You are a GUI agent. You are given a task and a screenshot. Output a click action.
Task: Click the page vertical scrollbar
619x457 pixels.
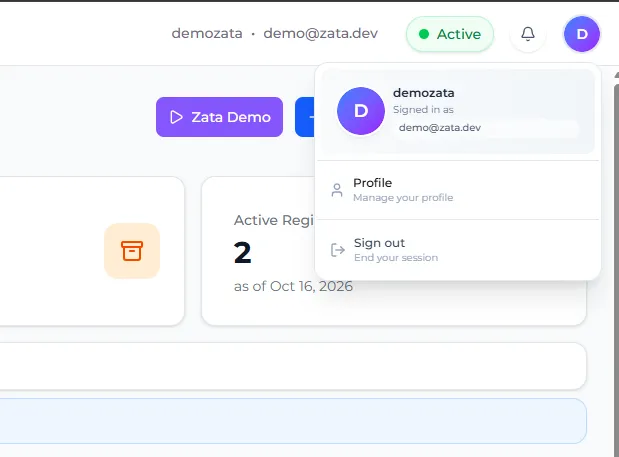(616, 268)
